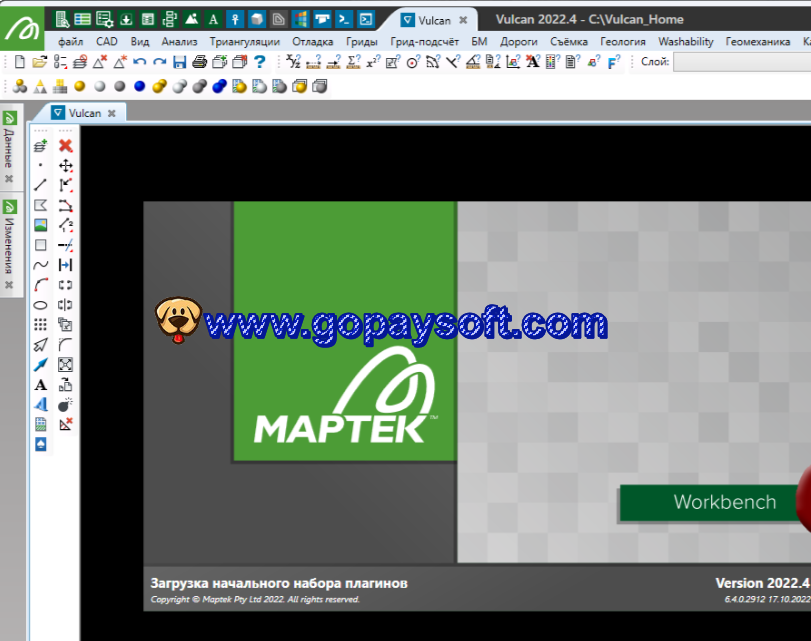Viewport: 811px width, 641px height.
Task: Click the blue F query icon
Action: click(x=613, y=62)
